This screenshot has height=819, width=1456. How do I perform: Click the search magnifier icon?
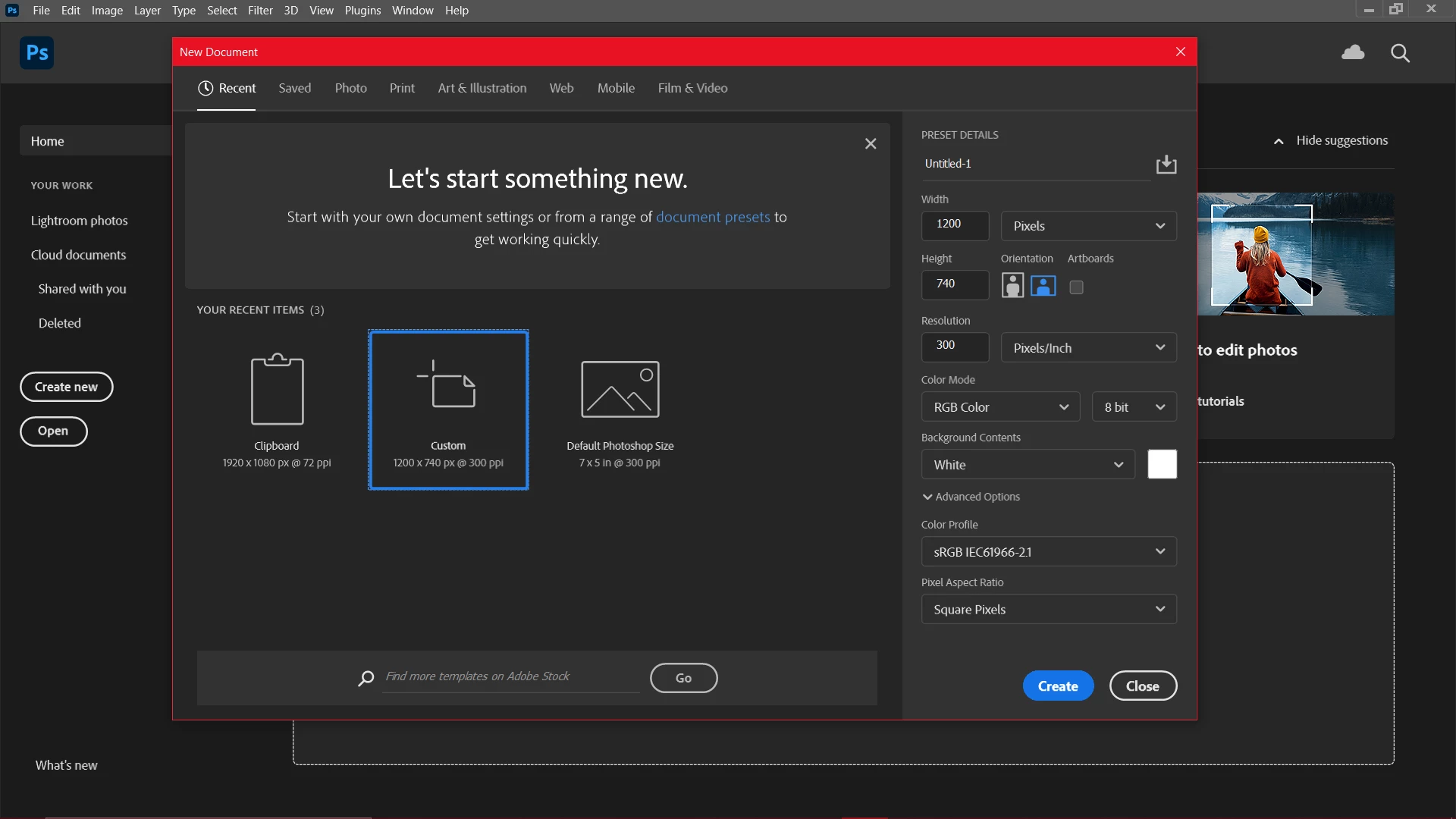coord(1400,53)
